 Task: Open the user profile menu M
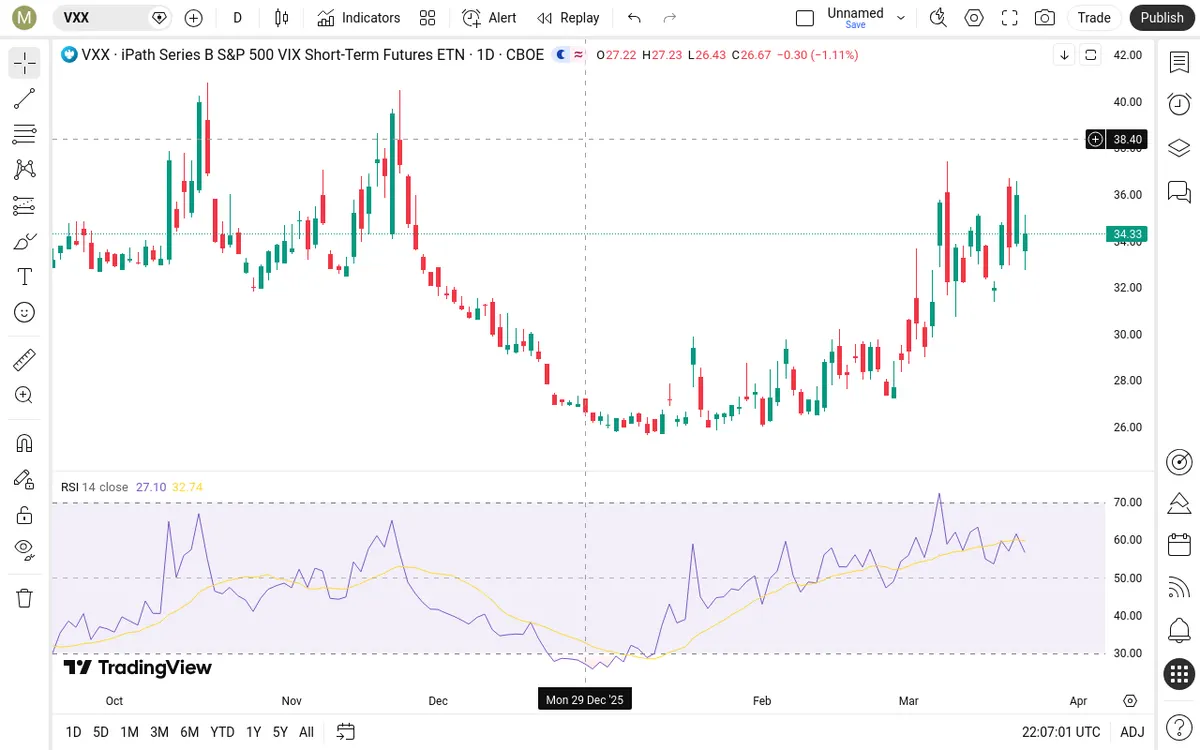[x=25, y=17]
